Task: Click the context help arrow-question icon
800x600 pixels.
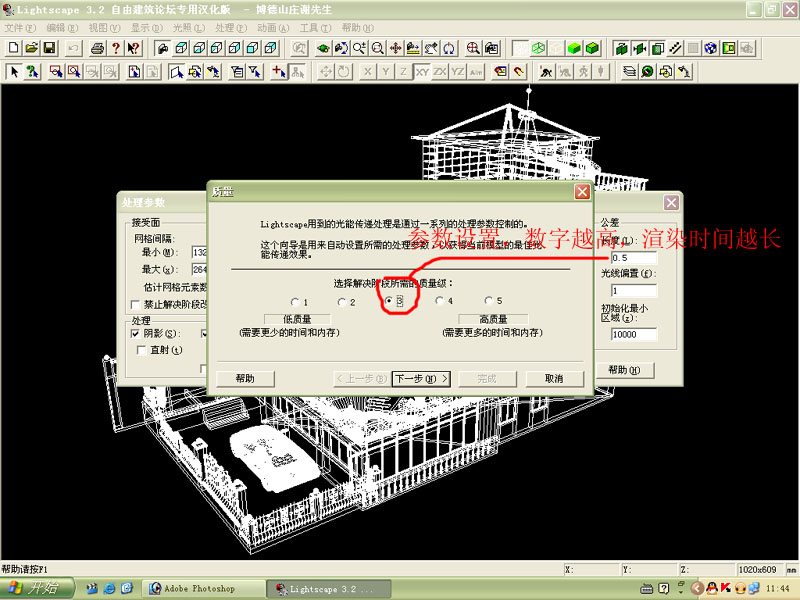Action: coord(134,48)
